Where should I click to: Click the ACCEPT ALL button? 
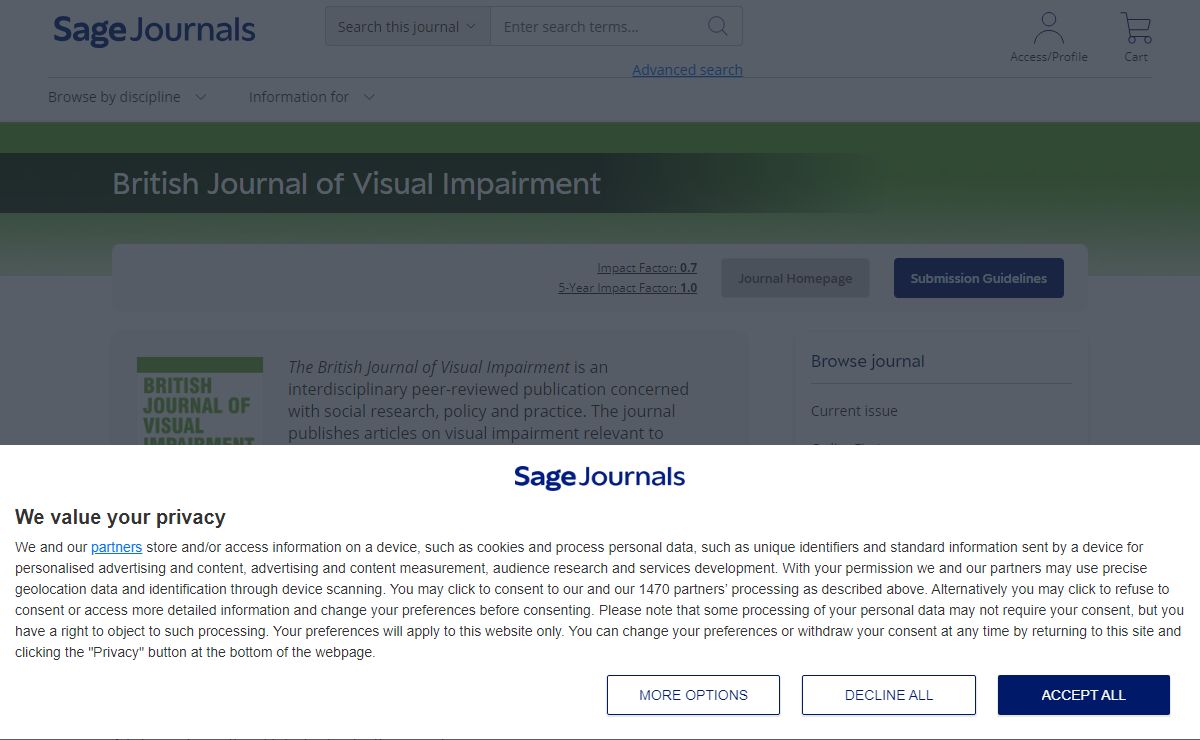pyautogui.click(x=1083, y=695)
